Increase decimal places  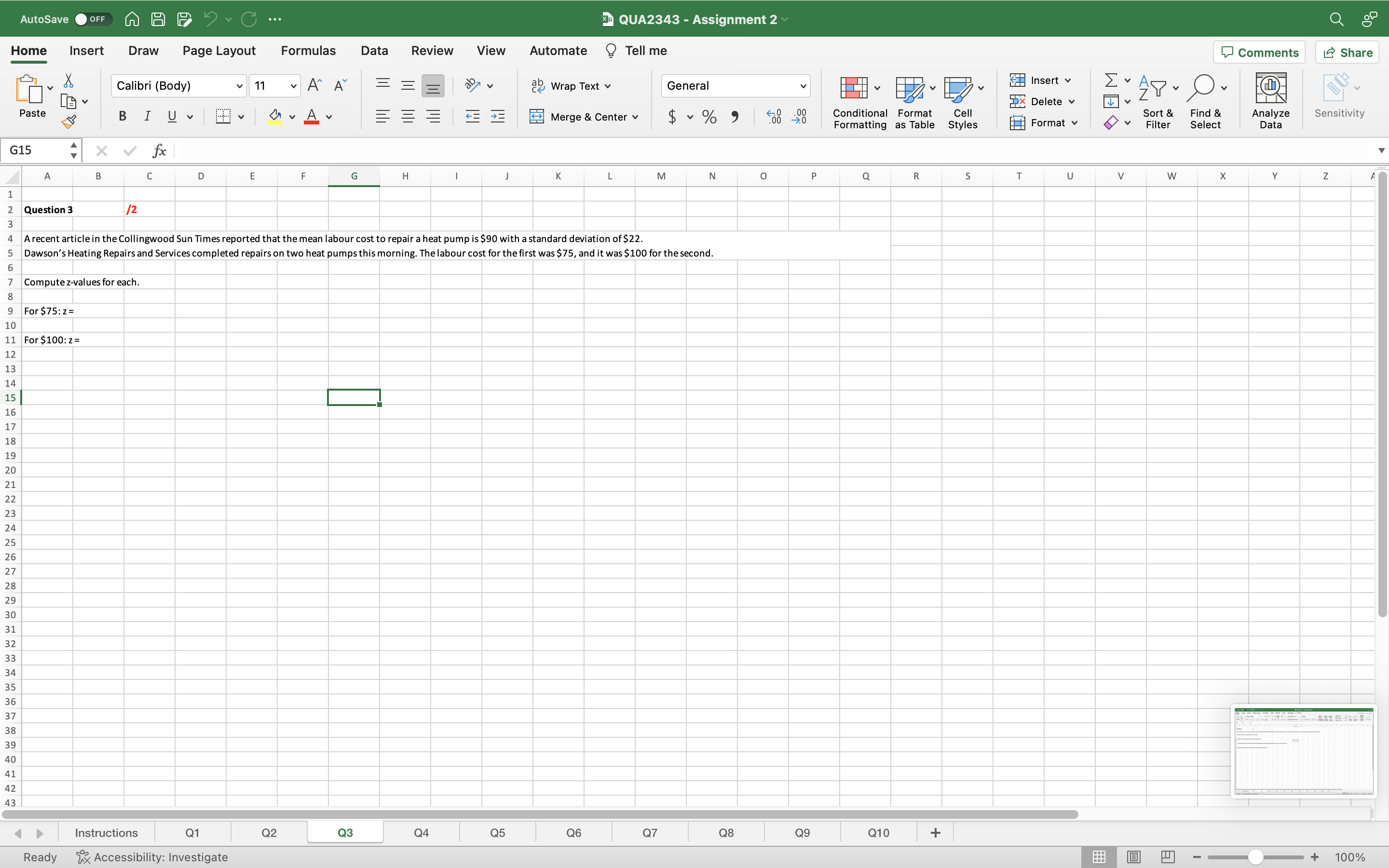pyautogui.click(x=773, y=117)
